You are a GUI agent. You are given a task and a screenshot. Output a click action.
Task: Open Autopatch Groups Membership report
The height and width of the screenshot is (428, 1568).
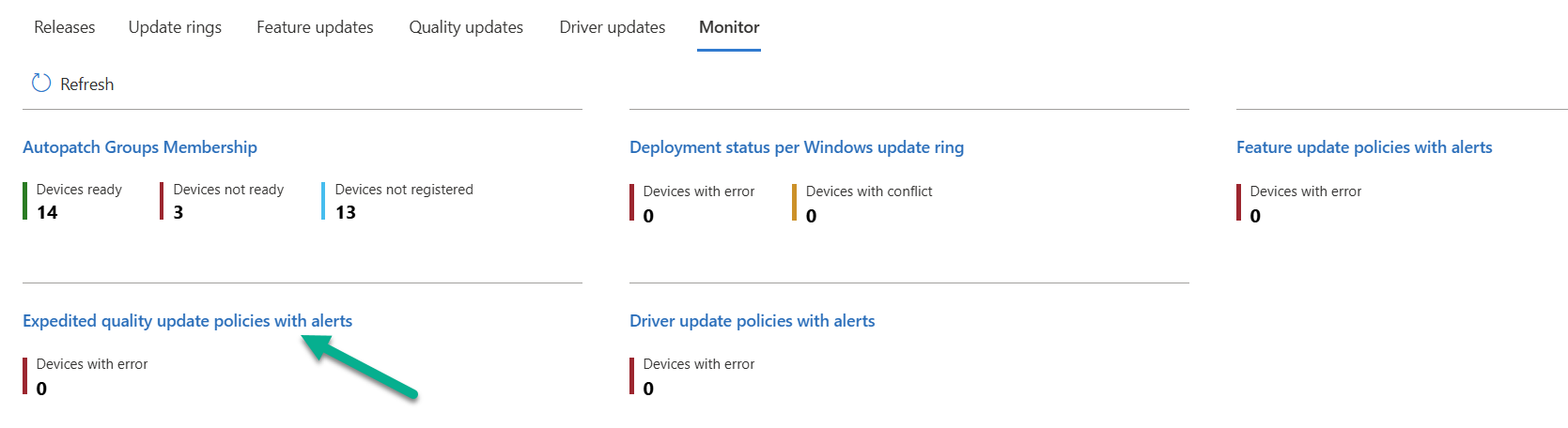tap(140, 147)
